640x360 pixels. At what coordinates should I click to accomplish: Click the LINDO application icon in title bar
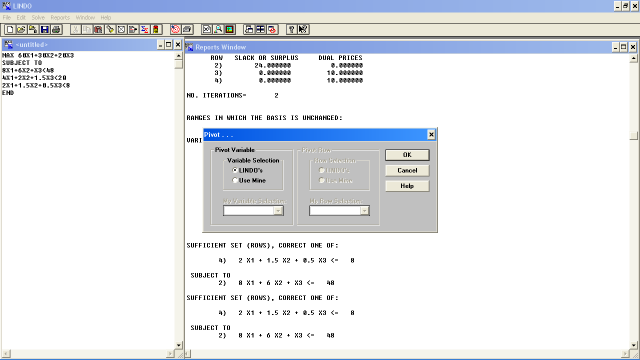coord(6,6)
